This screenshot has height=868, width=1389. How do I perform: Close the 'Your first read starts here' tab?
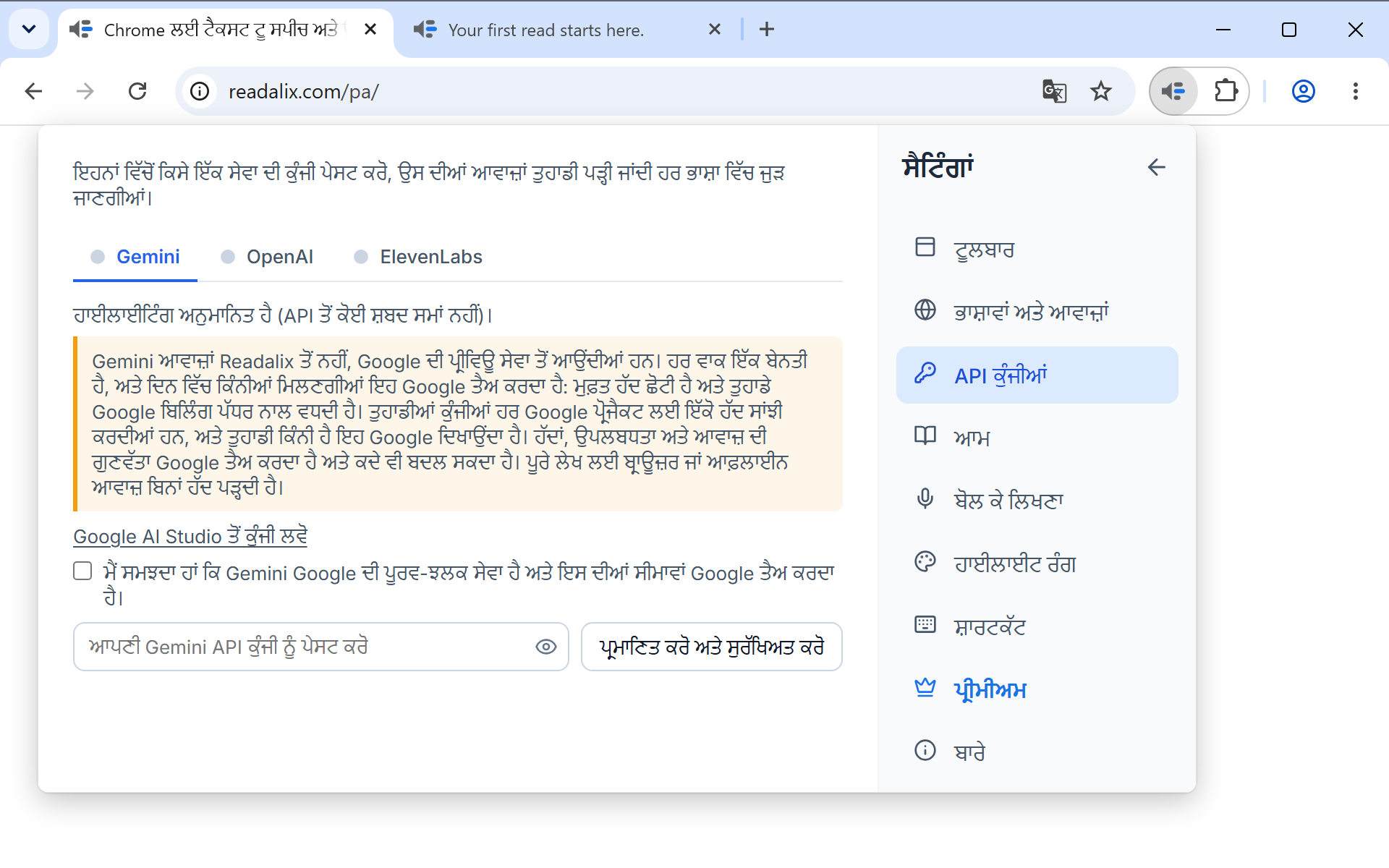(x=715, y=29)
